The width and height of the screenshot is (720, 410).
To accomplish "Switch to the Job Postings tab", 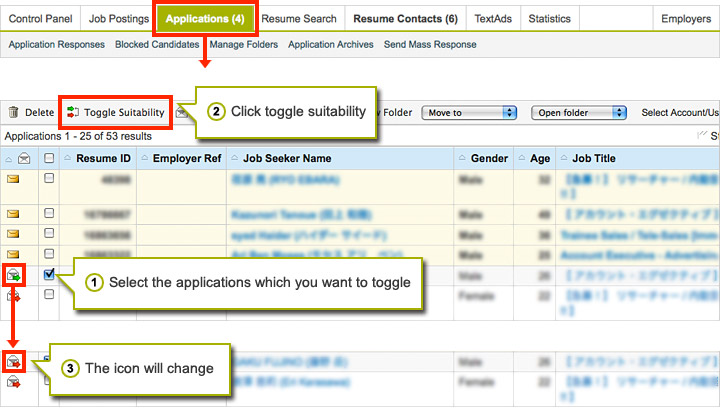I will 119,19.
